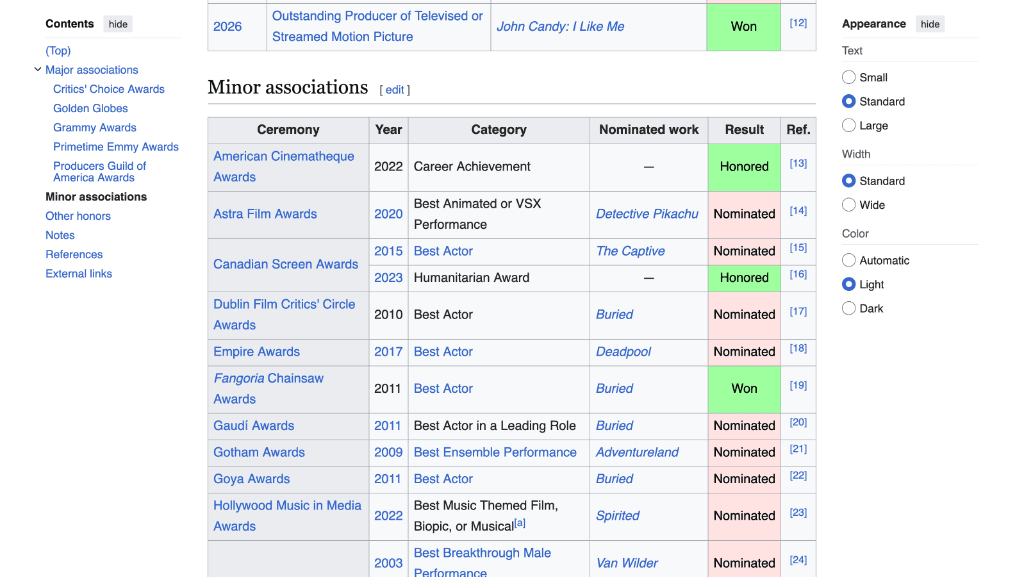The width and height of the screenshot is (1024, 577).
Task: Select Minor associations in contents
Action: 96,196
